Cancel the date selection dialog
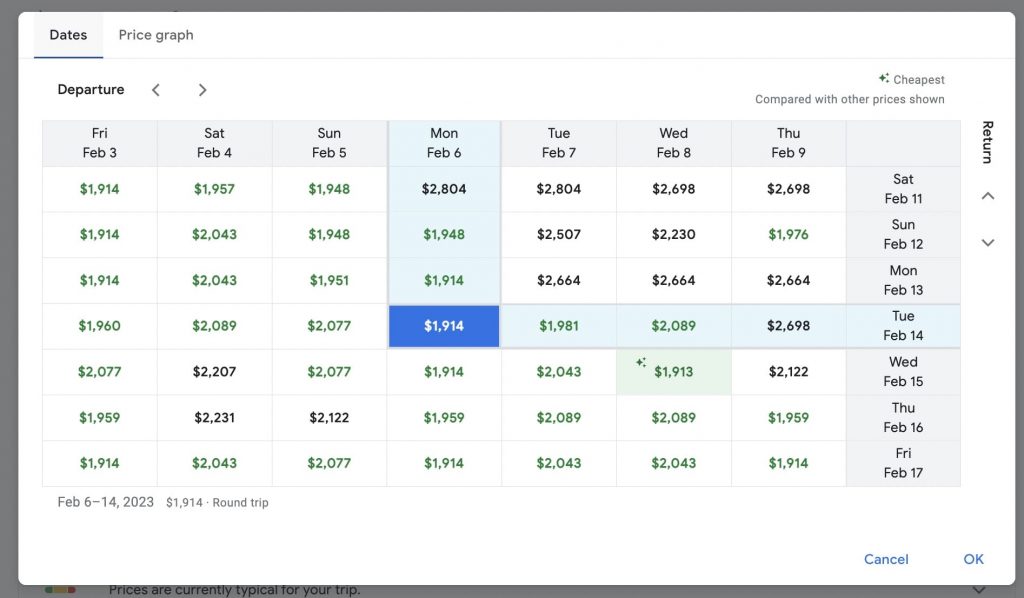Image resolution: width=1024 pixels, height=598 pixels. [886, 559]
